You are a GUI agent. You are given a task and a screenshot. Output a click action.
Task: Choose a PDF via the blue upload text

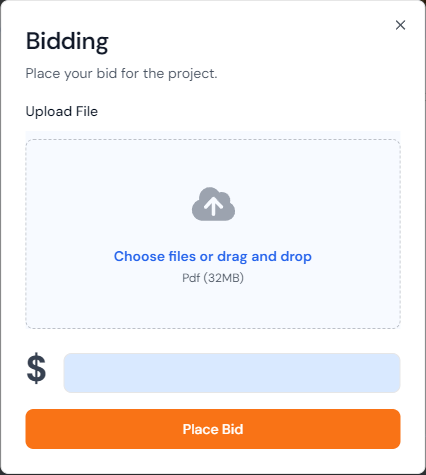pyautogui.click(x=213, y=256)
